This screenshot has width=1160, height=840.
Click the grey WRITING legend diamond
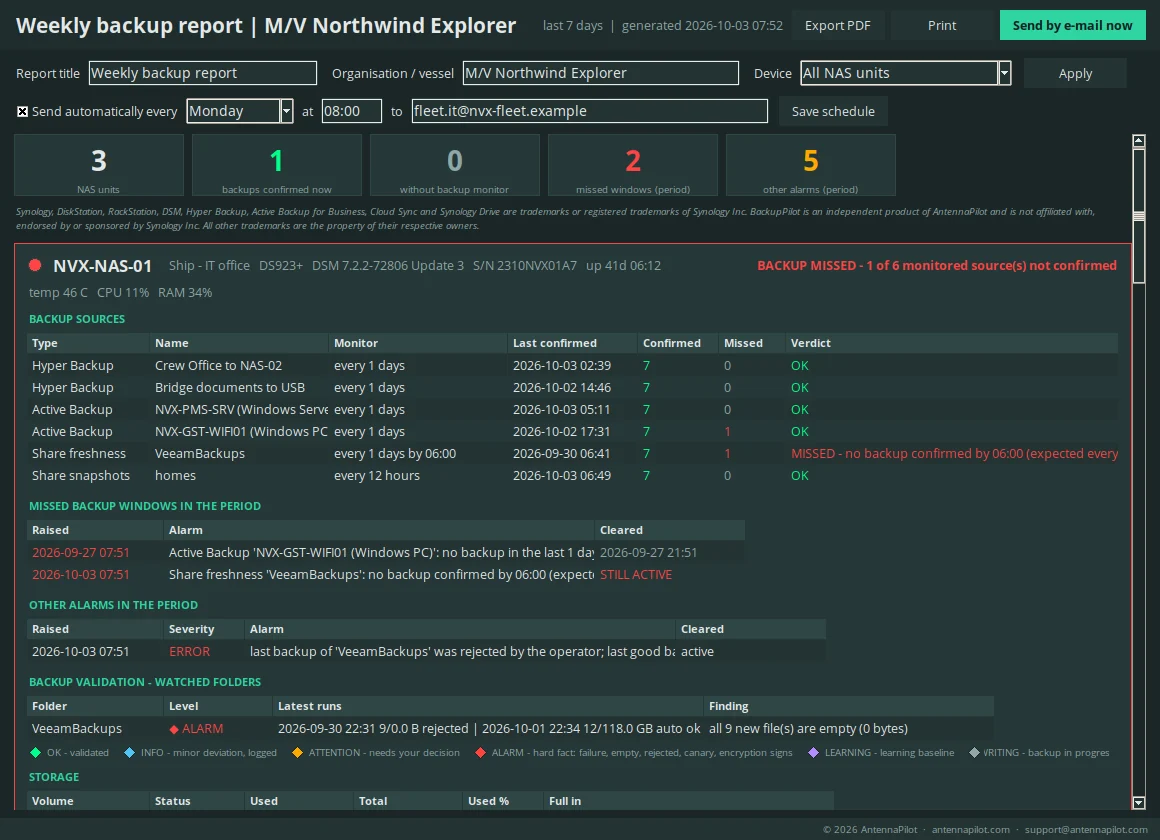(x=974, y=753)
